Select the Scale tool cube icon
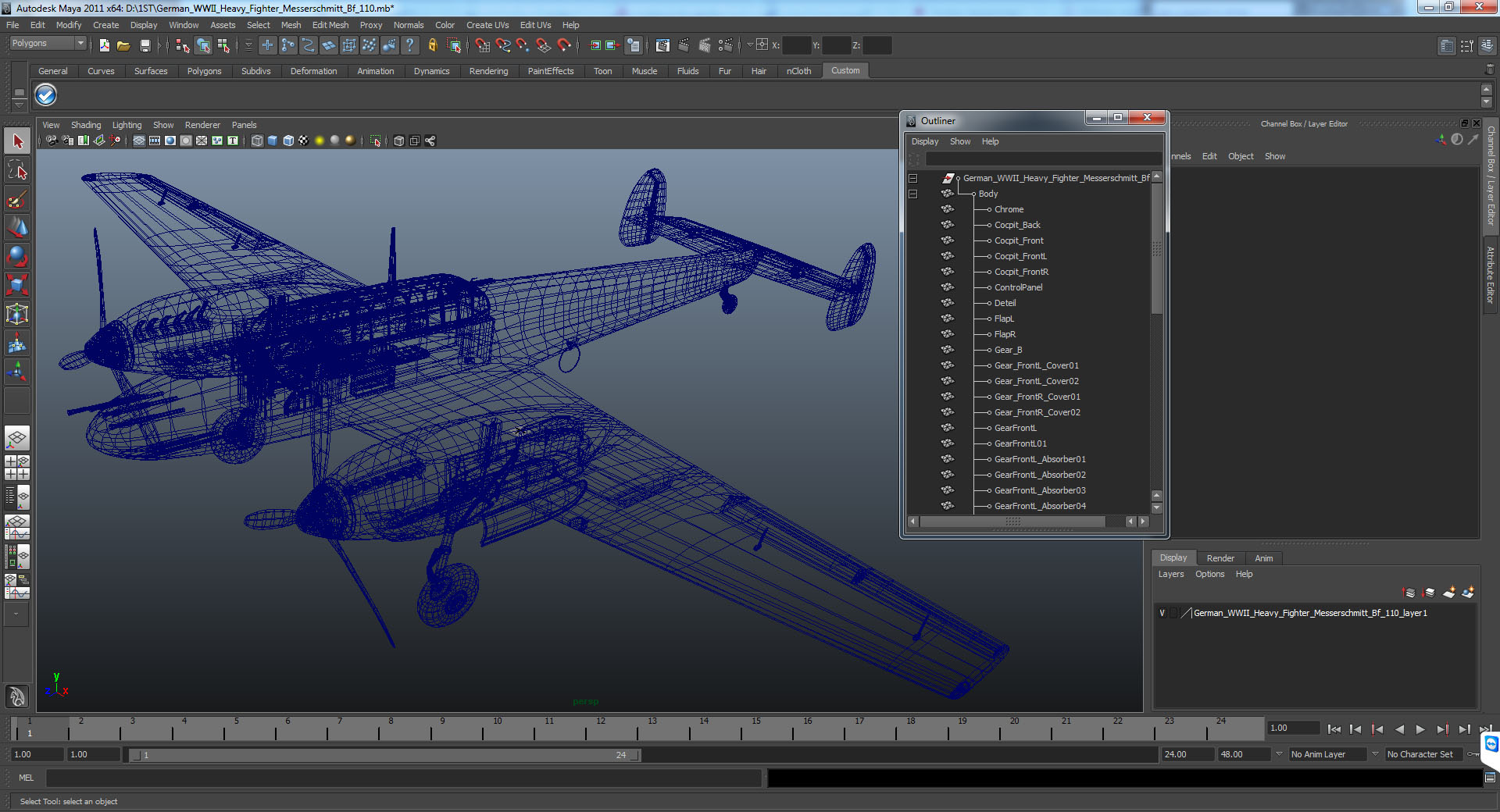Screen dimensions: 1500x812 [x=17, y=285]
